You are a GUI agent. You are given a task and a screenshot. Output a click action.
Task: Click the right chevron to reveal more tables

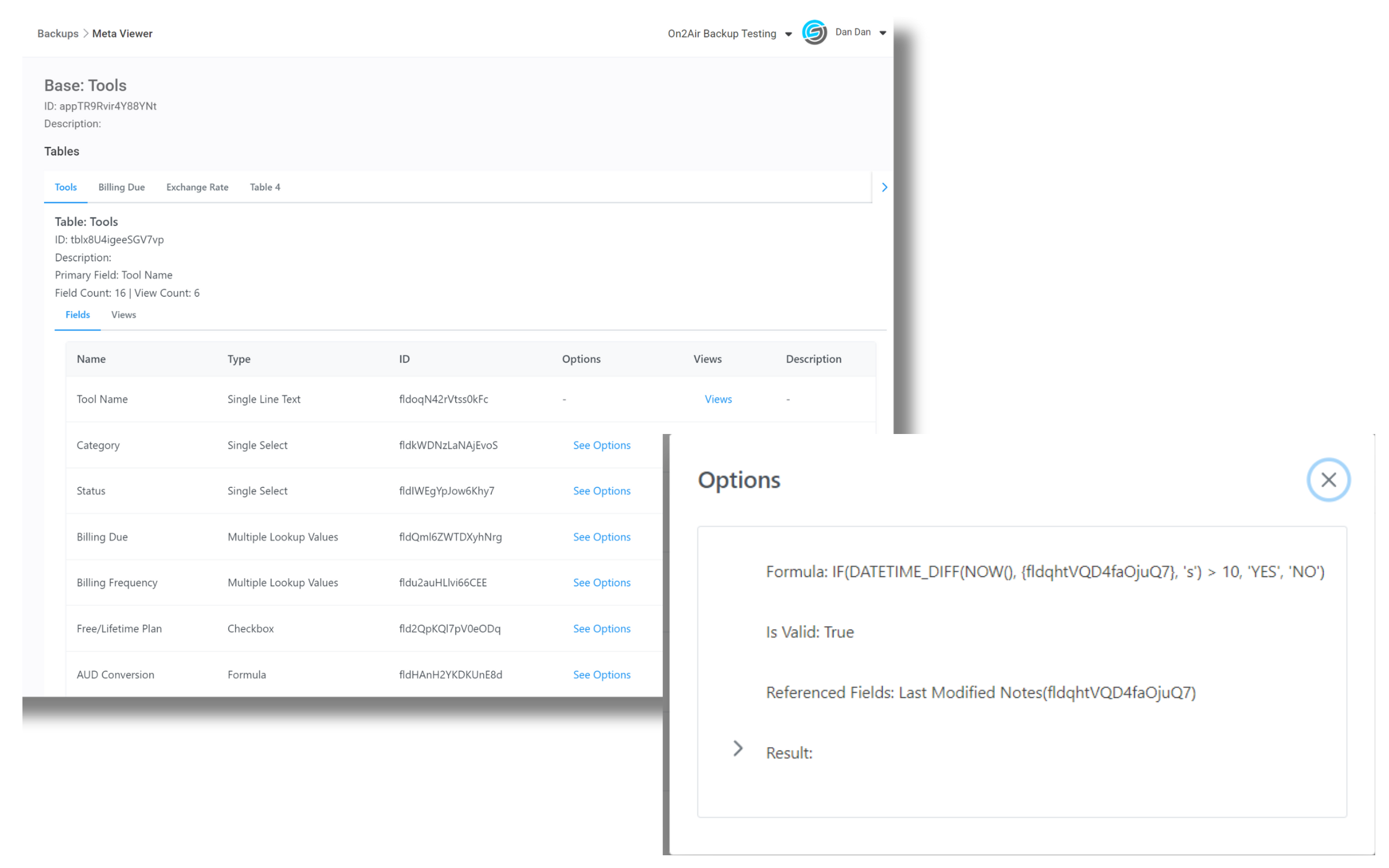[x=884, y=187]
